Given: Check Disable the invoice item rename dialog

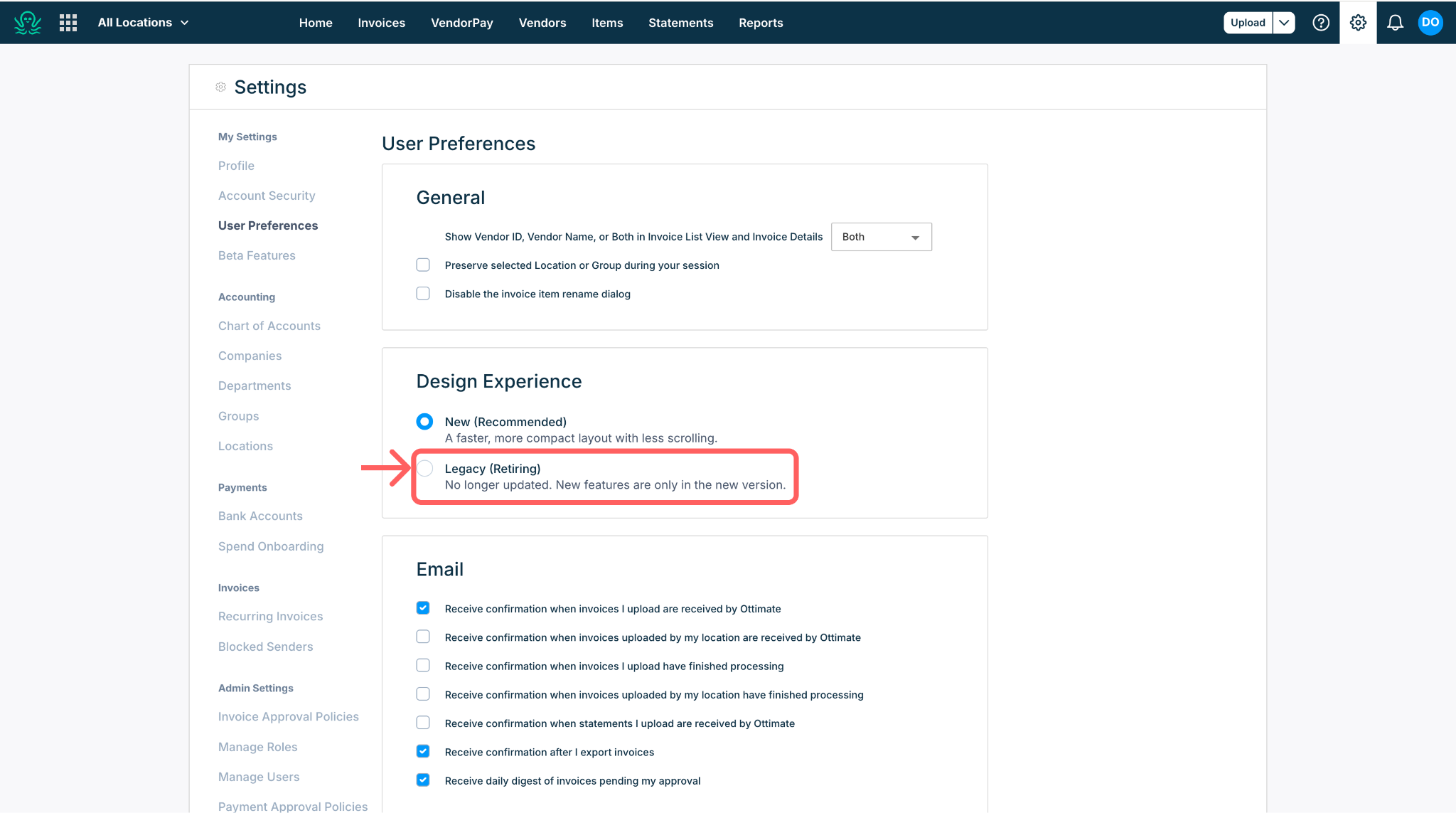Looking at the screenshot, I should (x=423, y=293).
